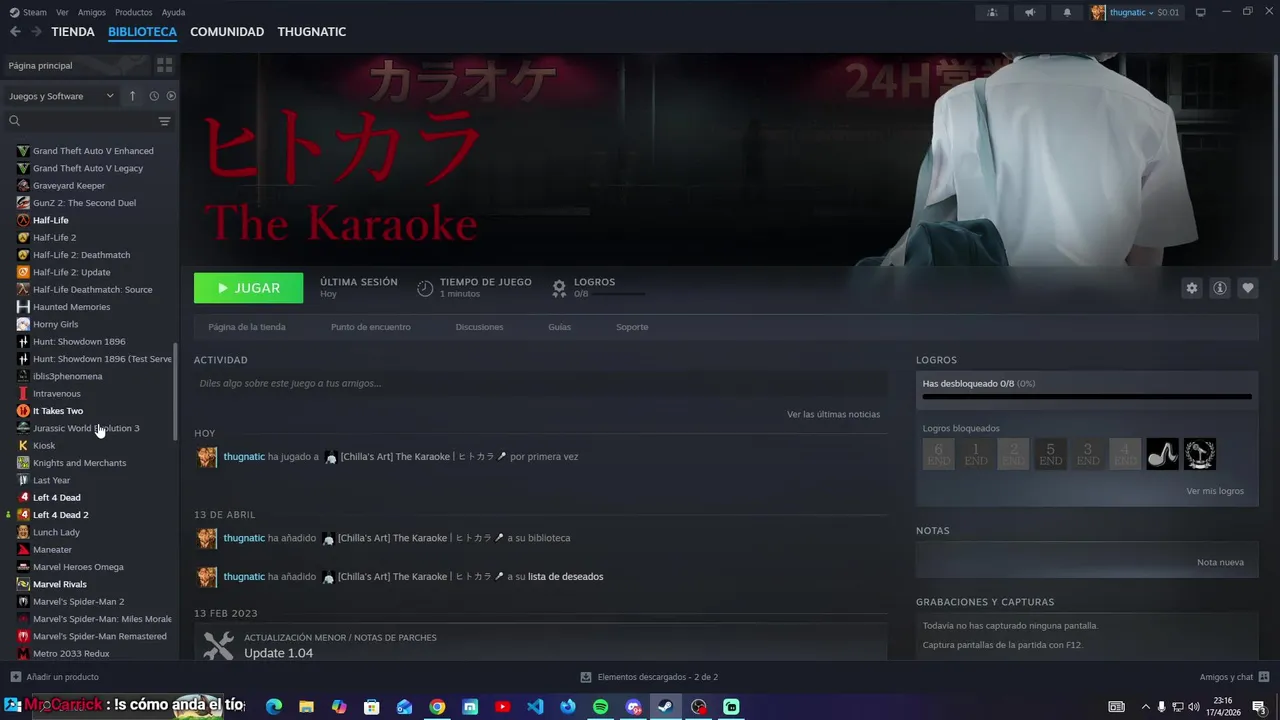Open the Productos menu
This screenshot has height=720, width=1280.
(134, 12)
